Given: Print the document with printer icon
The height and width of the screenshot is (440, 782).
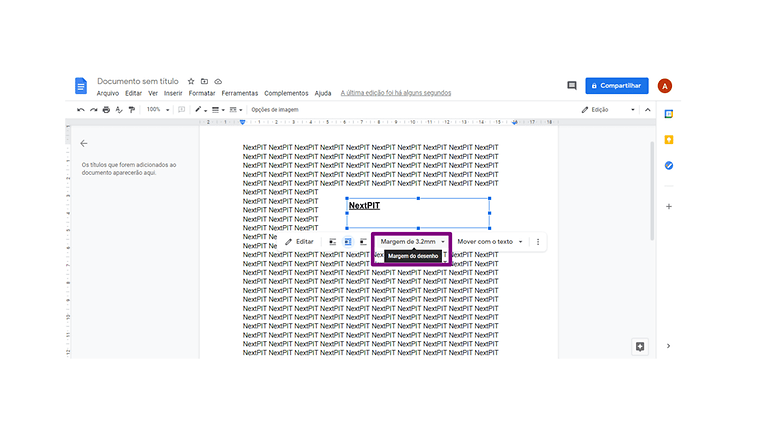Looking at the screenshot, I should (x=106, y=110).
